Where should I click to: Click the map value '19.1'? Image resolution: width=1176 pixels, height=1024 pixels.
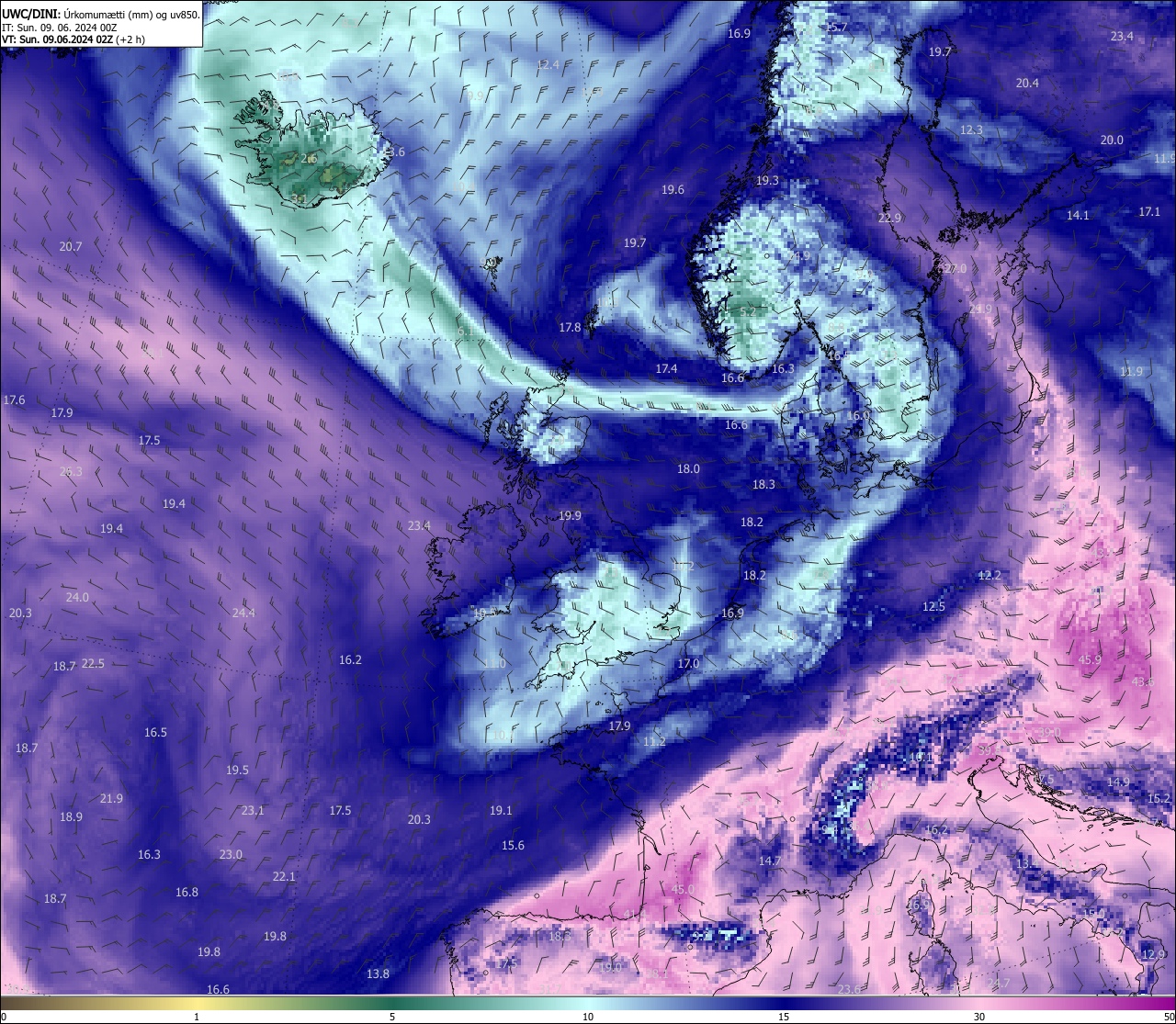pos(501,810)
